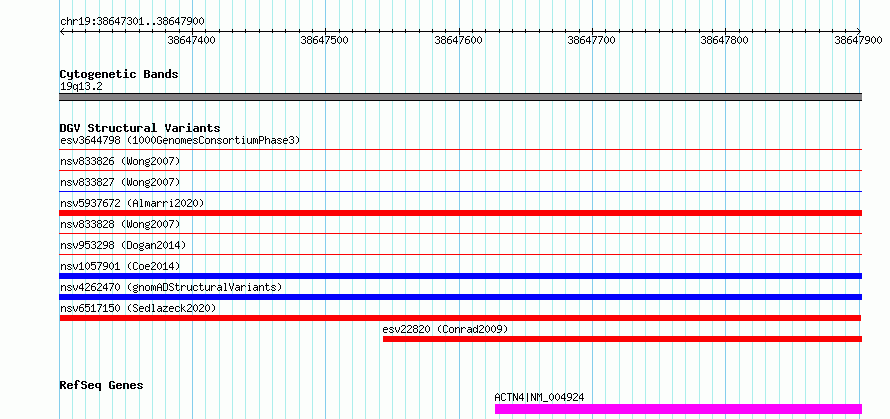Click the 38647700 ruler tick label
The height and width of the screenshot is (419, 890).
[591, 40]
